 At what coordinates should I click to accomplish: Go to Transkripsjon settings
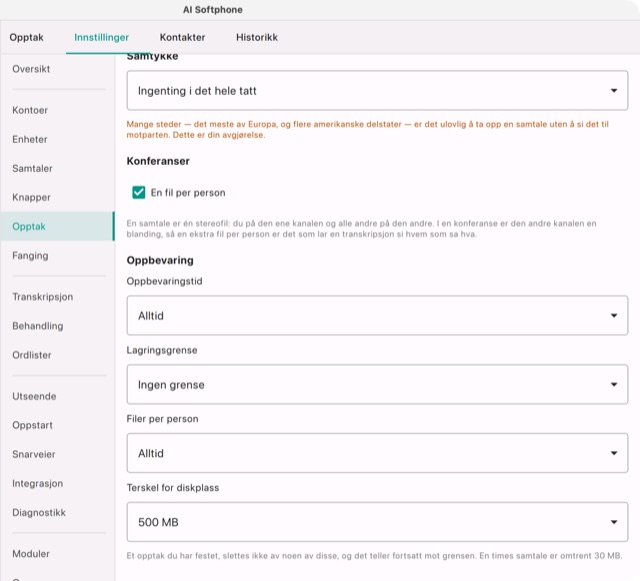[x=58, y=297]
